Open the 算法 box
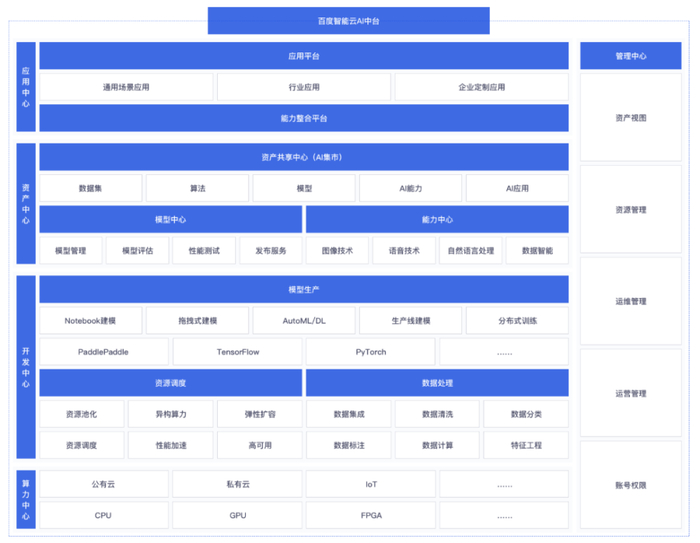This screenshot has height=543, width=700. pyautogui.click(x=197, y=188)
